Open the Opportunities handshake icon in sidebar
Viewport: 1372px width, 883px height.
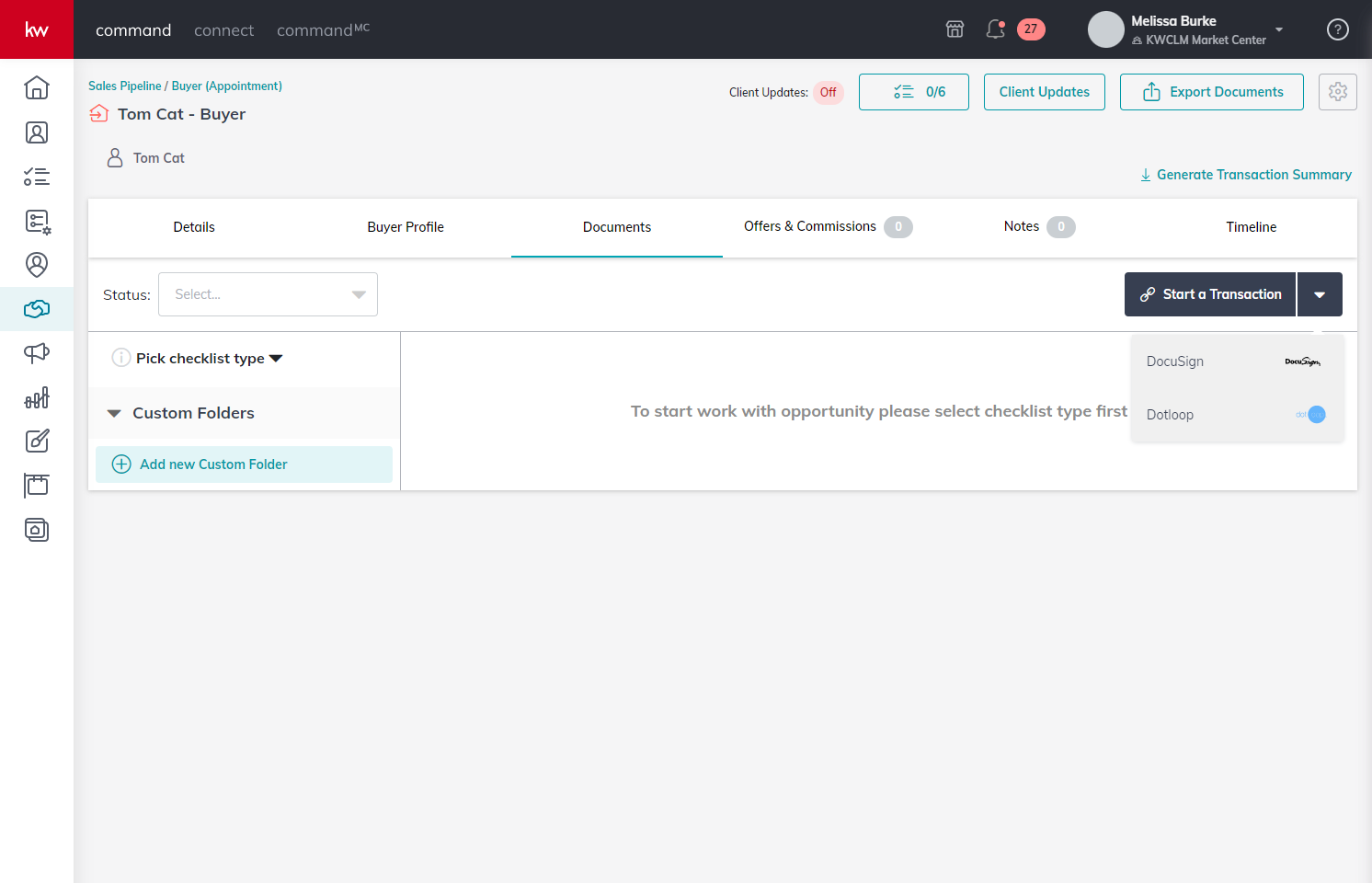pyautogui.click(x=37, y=309)
